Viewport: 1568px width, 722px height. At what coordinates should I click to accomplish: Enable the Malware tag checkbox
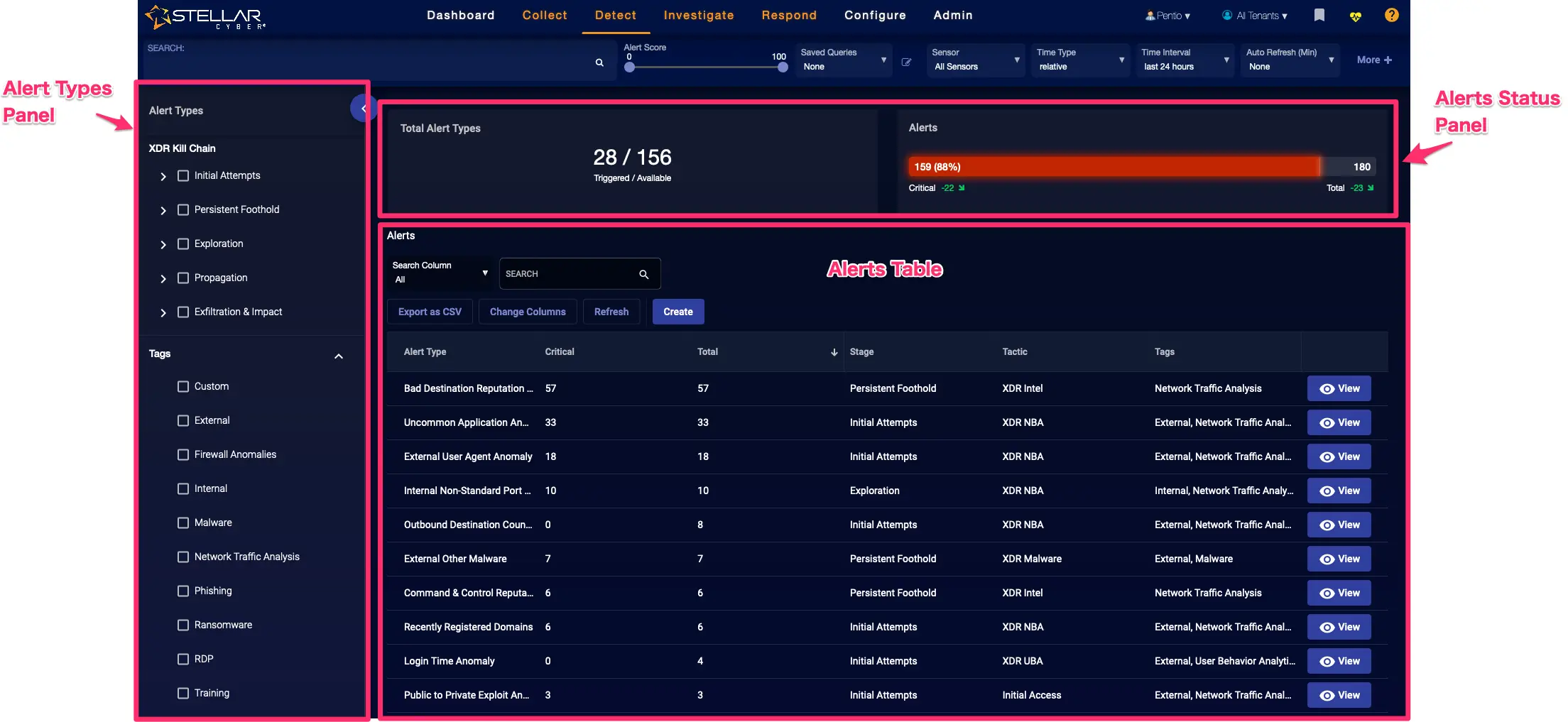click(183, 523)
